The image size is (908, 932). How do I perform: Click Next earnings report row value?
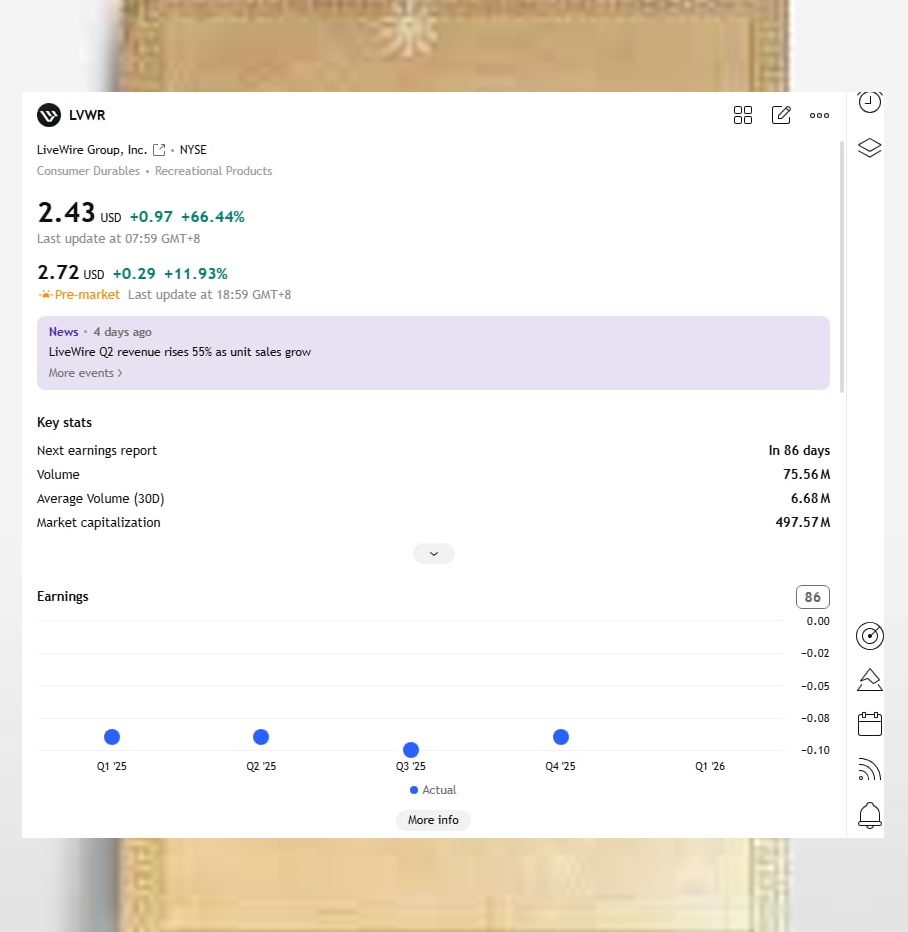(799, 451)
